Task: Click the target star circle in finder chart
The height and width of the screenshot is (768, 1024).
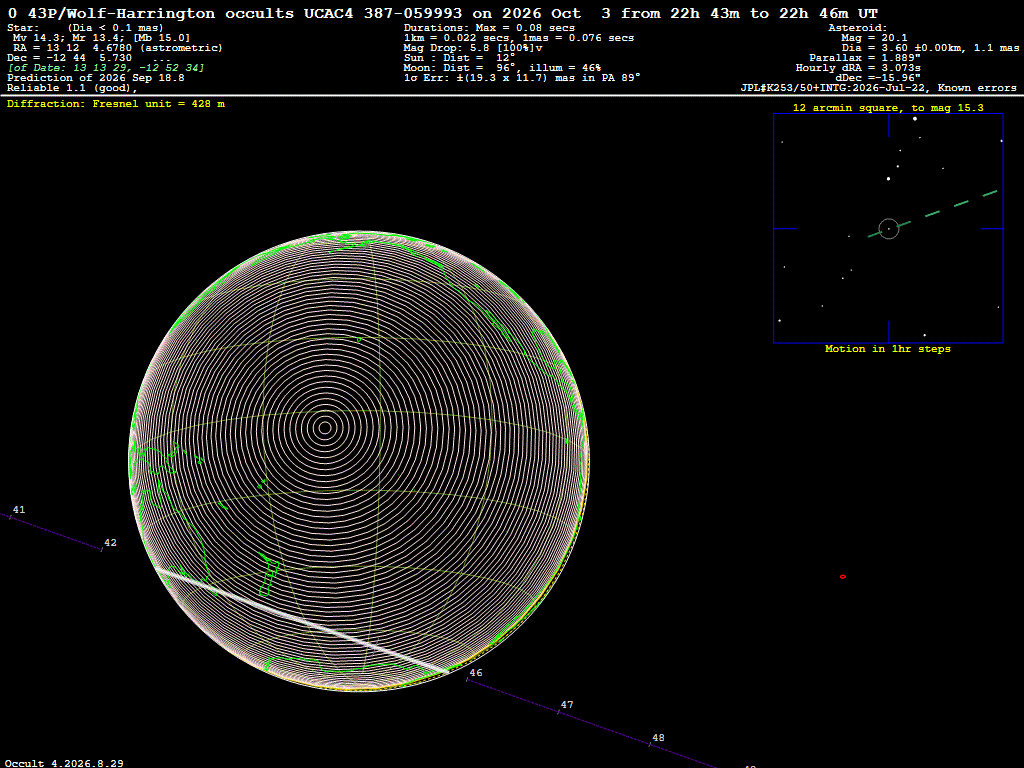Action: click(889, 229)
